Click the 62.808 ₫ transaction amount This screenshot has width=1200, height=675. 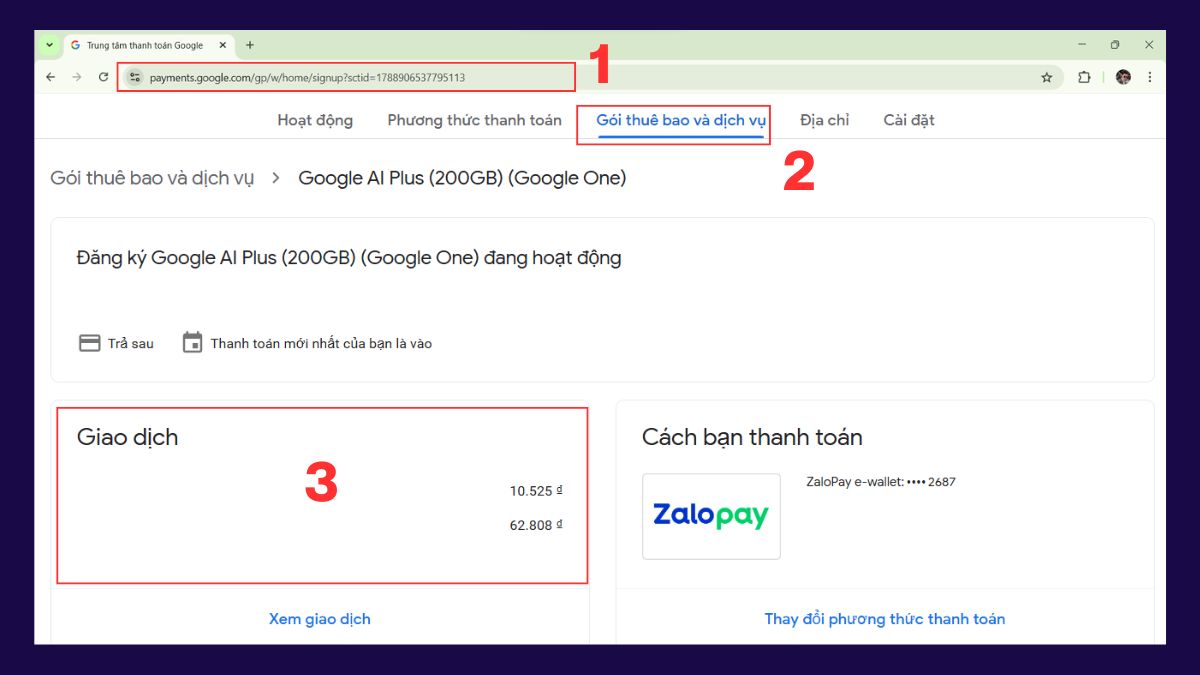point(536,525)
